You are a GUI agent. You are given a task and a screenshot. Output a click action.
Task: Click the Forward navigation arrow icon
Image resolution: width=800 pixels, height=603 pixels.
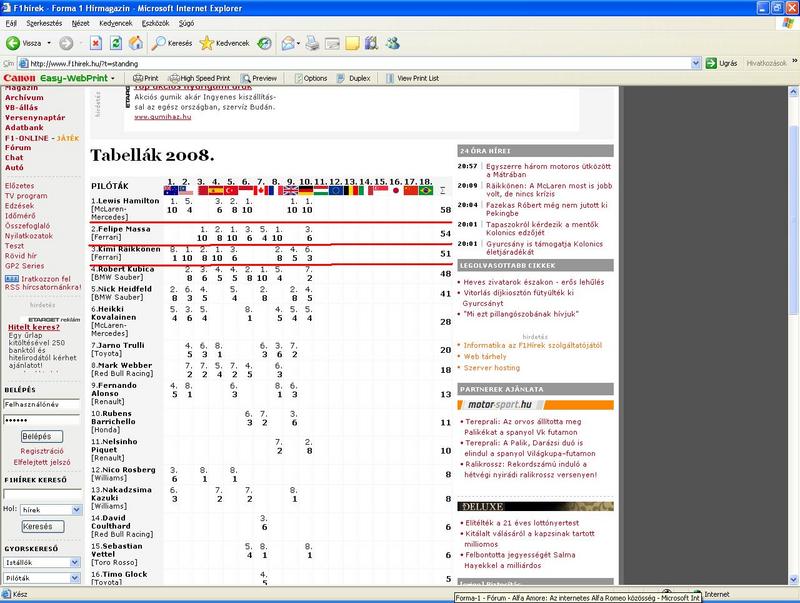tap(66, 43)
